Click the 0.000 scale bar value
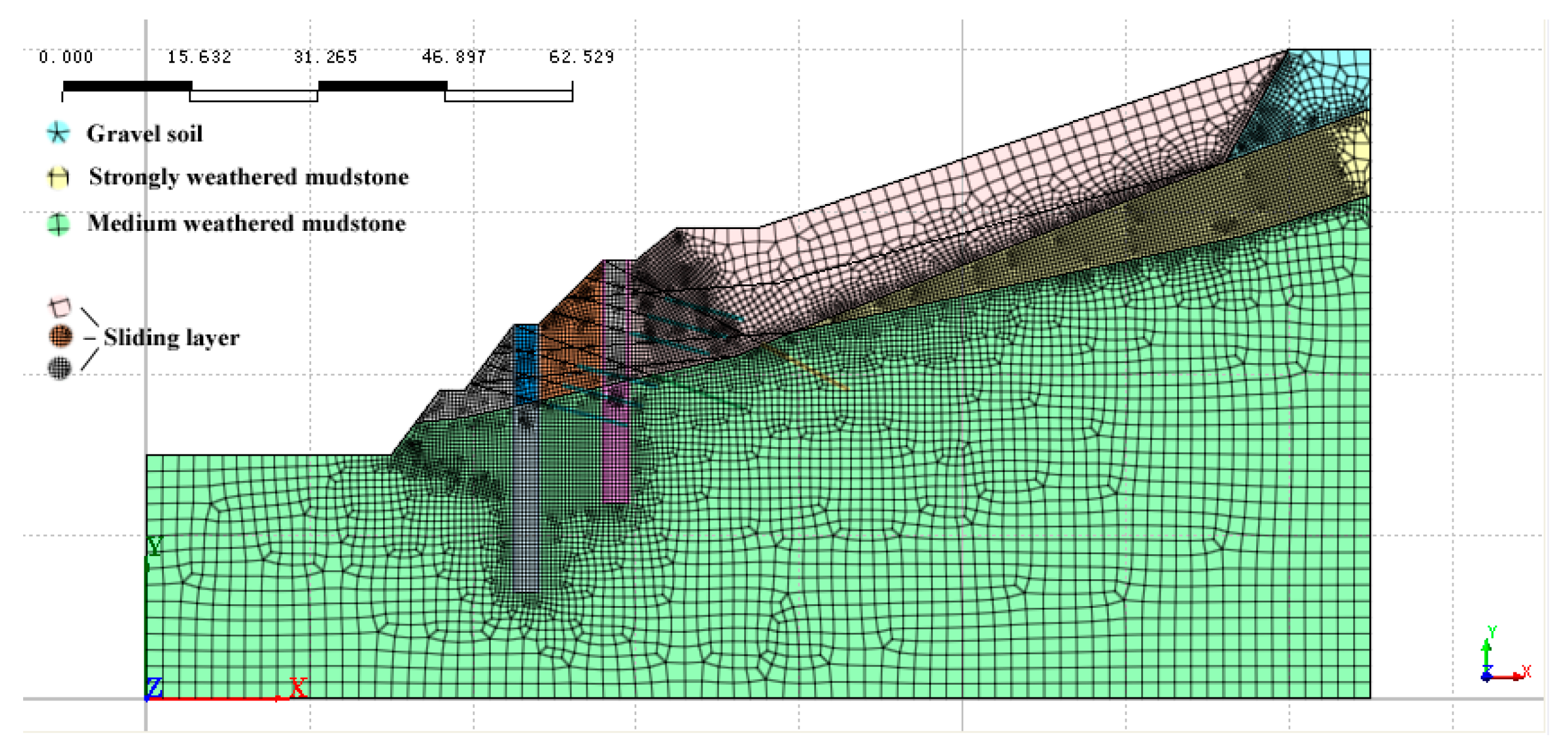This screenshot has width=1568, height=751. click(66, 57)
